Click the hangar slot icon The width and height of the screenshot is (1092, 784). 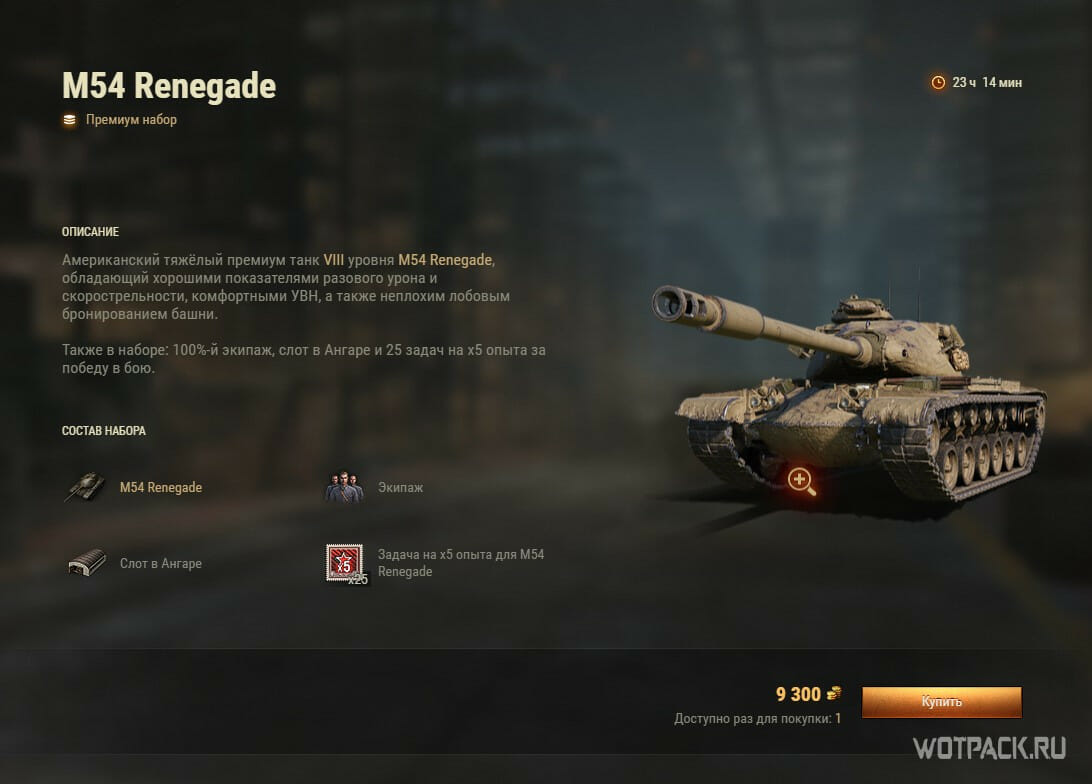[x=86, y=563]
